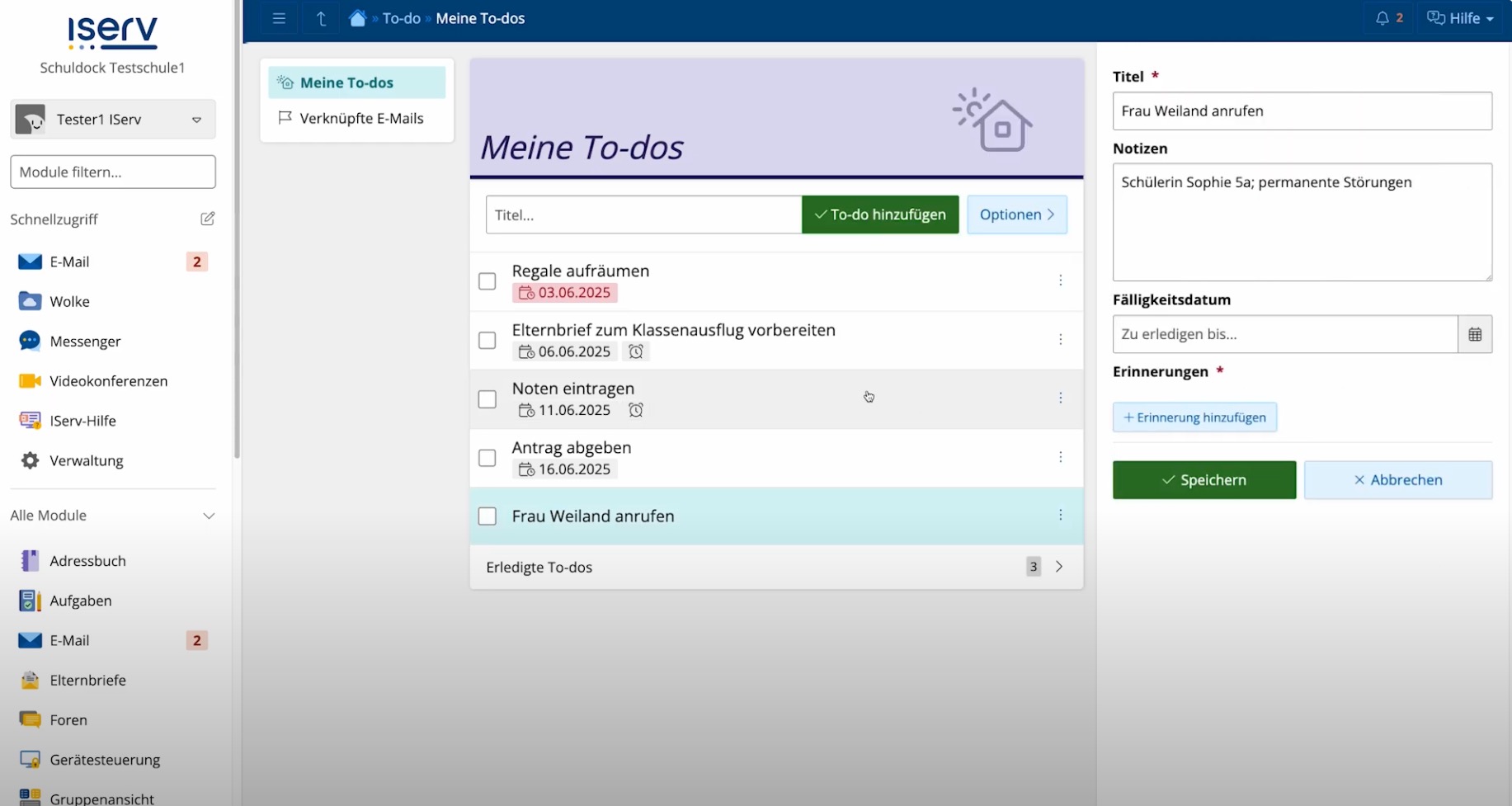This screenshot has height=806, width=1512.
Task: Check off the Regale aufräumen to-do
Action: click(488, 281)
